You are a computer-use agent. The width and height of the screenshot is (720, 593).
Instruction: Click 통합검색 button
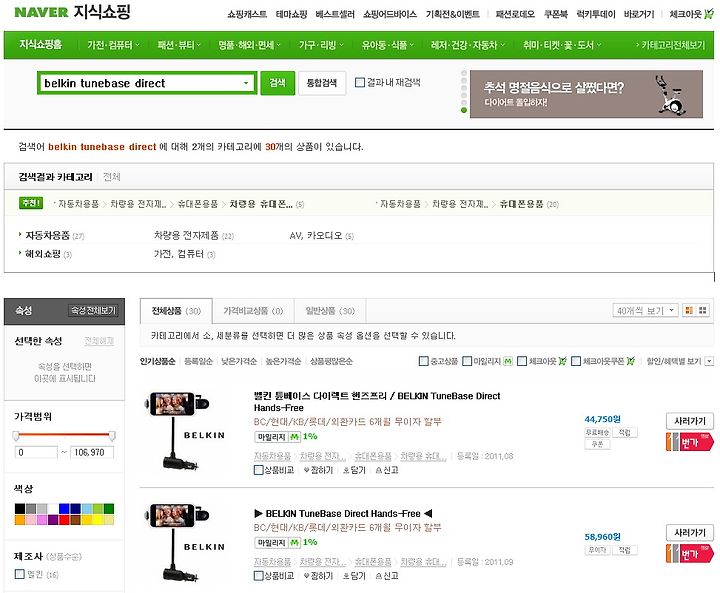pos(322,83)
